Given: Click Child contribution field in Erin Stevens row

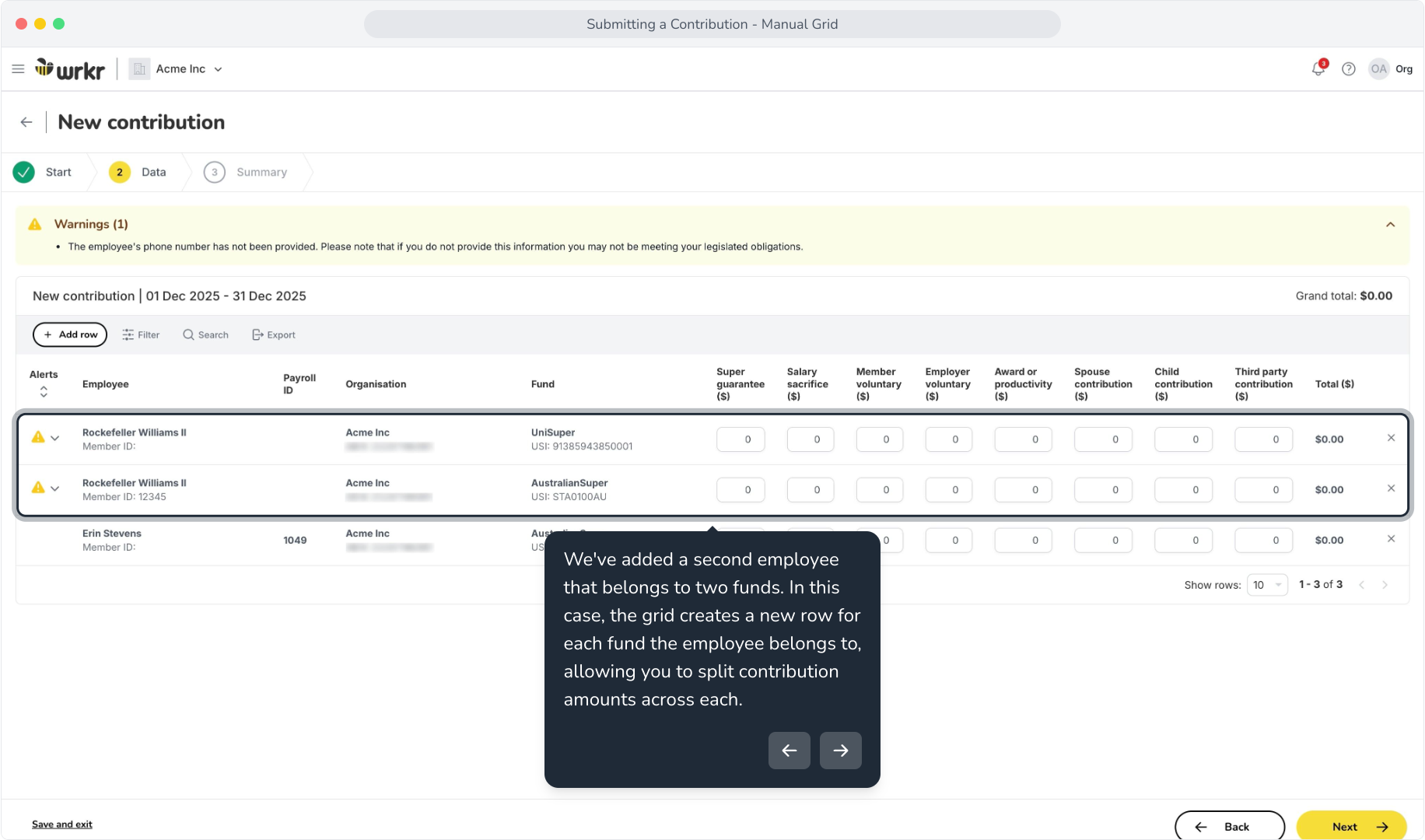Looking at the screenshot, I should click(x=1183, y=541).
